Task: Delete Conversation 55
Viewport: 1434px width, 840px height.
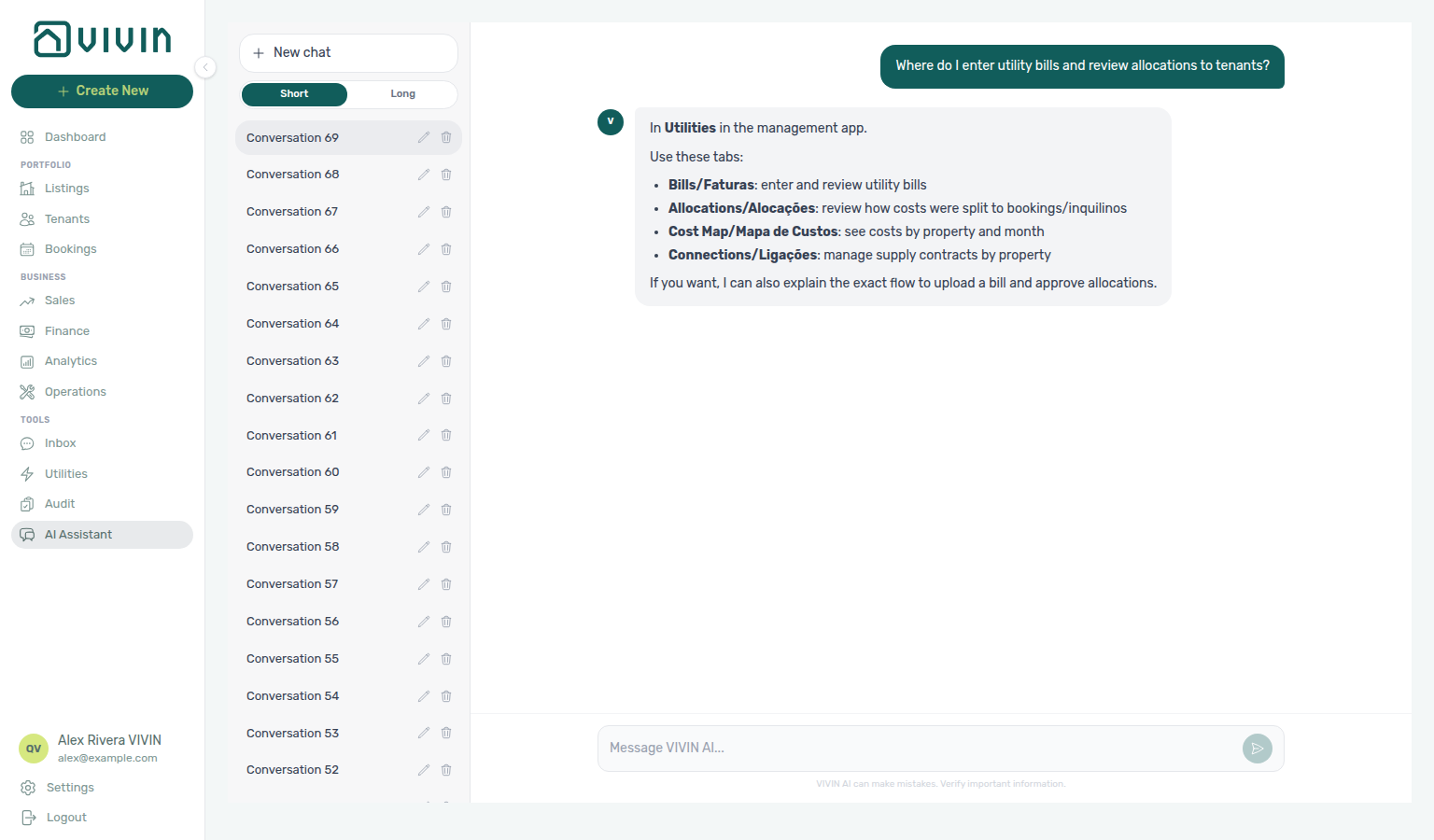Action: point(446,659)
